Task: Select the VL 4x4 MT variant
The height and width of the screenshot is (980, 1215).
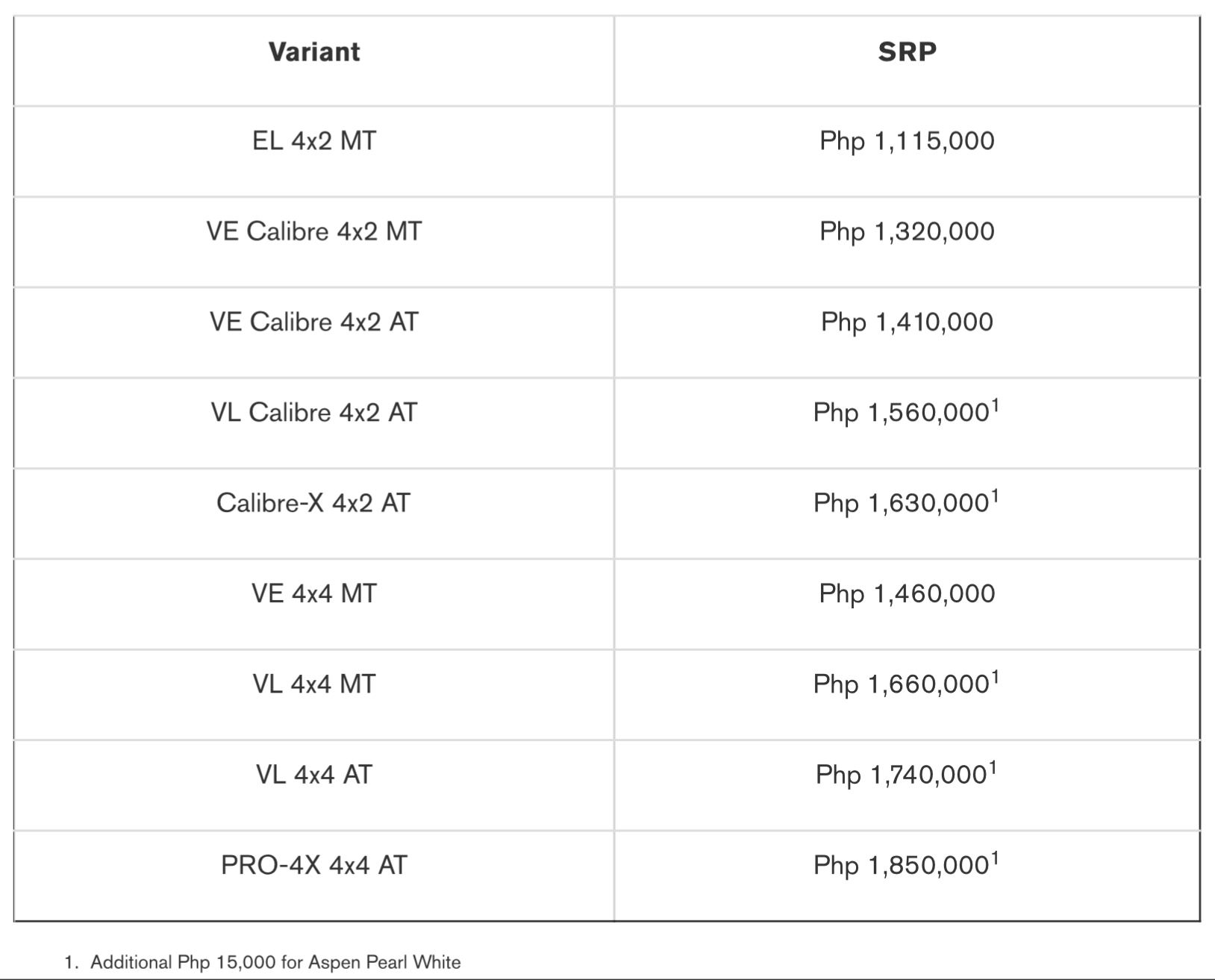Action: (314, 684)
